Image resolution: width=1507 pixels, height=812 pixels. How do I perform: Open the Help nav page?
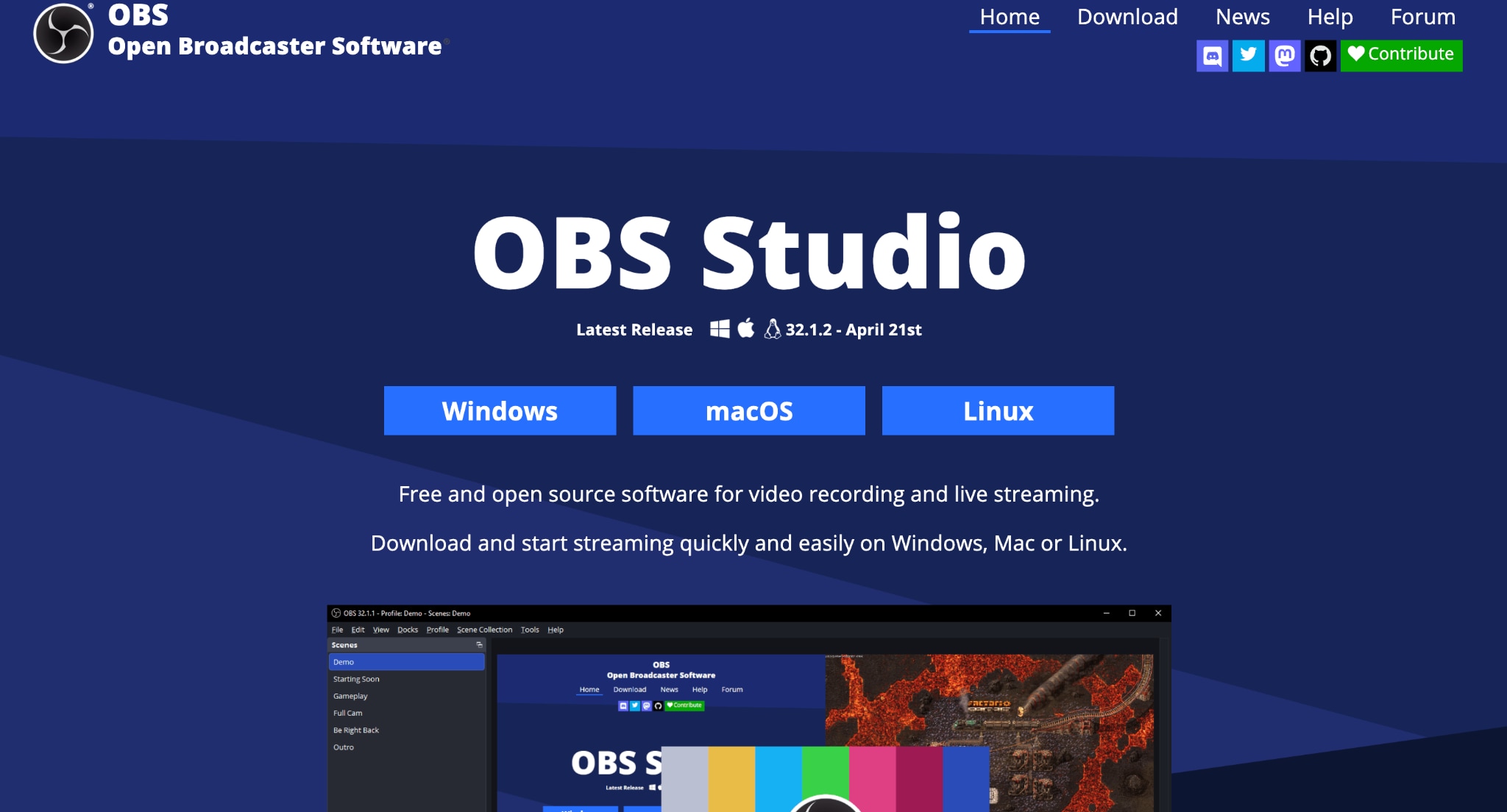(x=1330, y=17)
